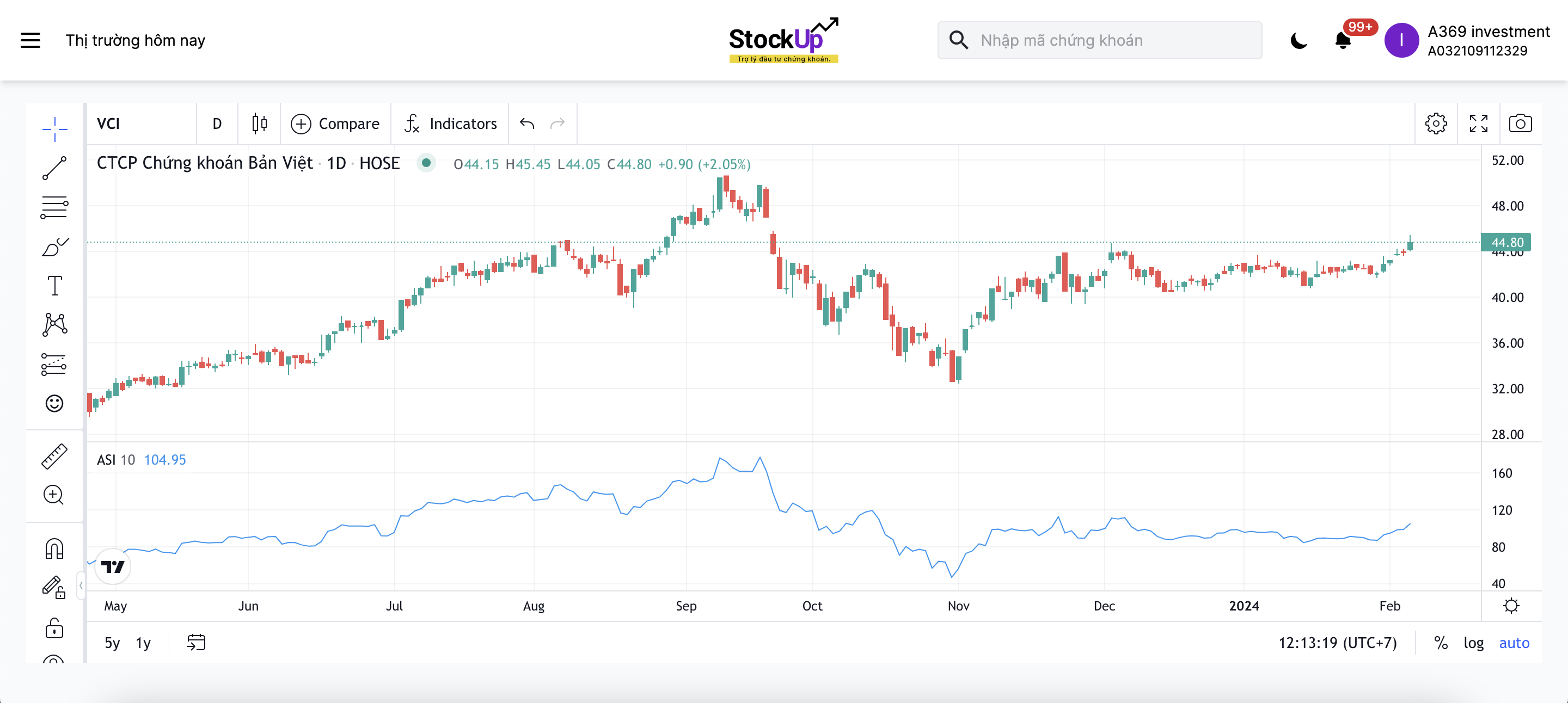Open the Fibonacci retracement tools
The image size is (1568, 703).
pos(54,207)
